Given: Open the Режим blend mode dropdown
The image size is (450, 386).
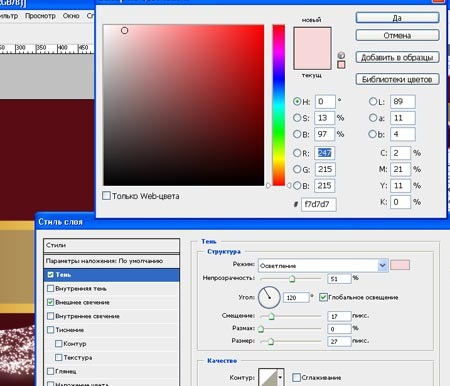Looking at the screenshot, I should (323, 266).
